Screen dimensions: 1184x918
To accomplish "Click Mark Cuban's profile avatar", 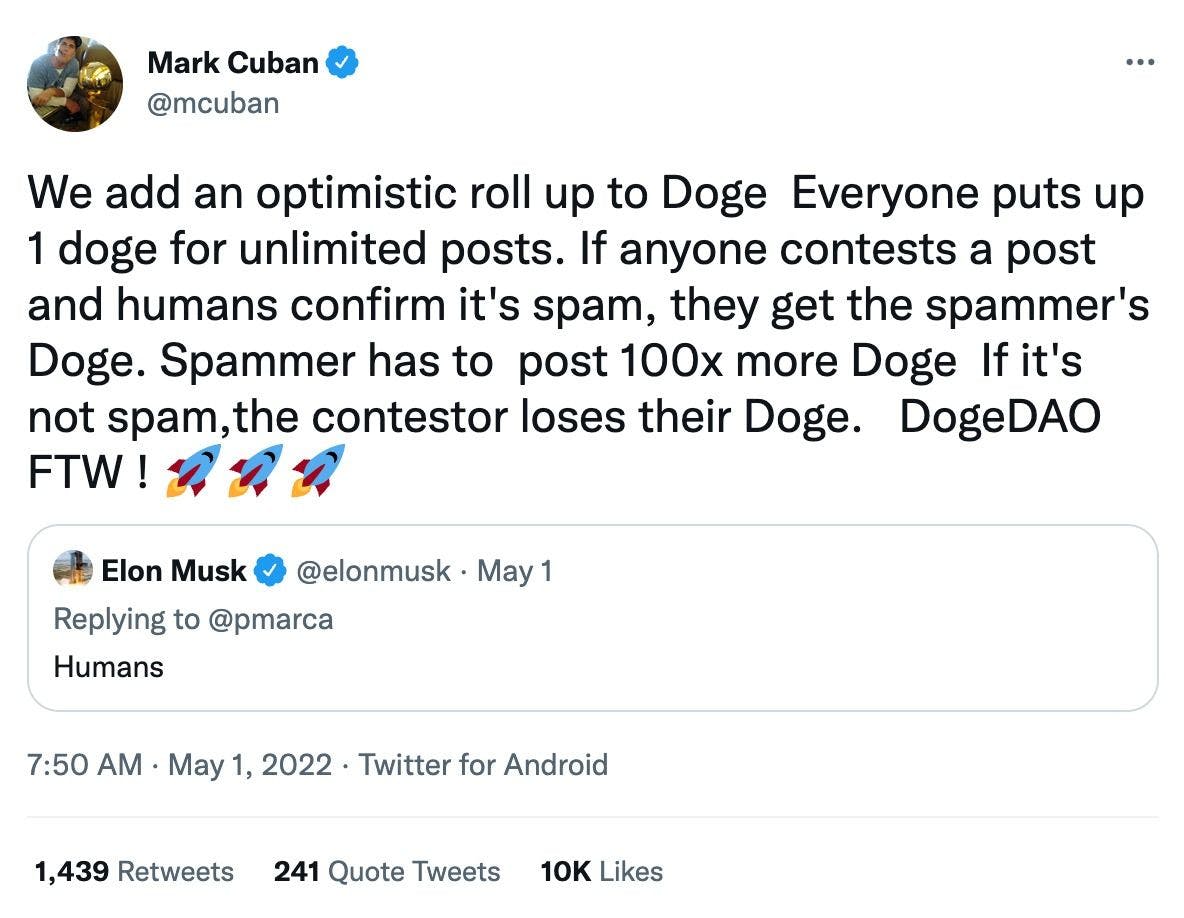I will [x=75, y=84].
